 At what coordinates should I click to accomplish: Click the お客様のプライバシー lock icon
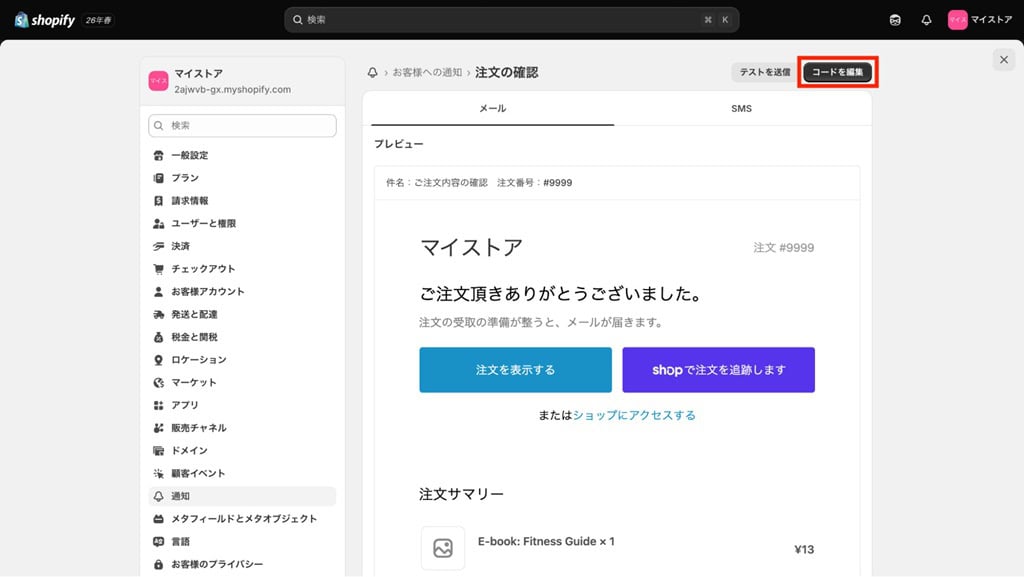click(158, 564)
